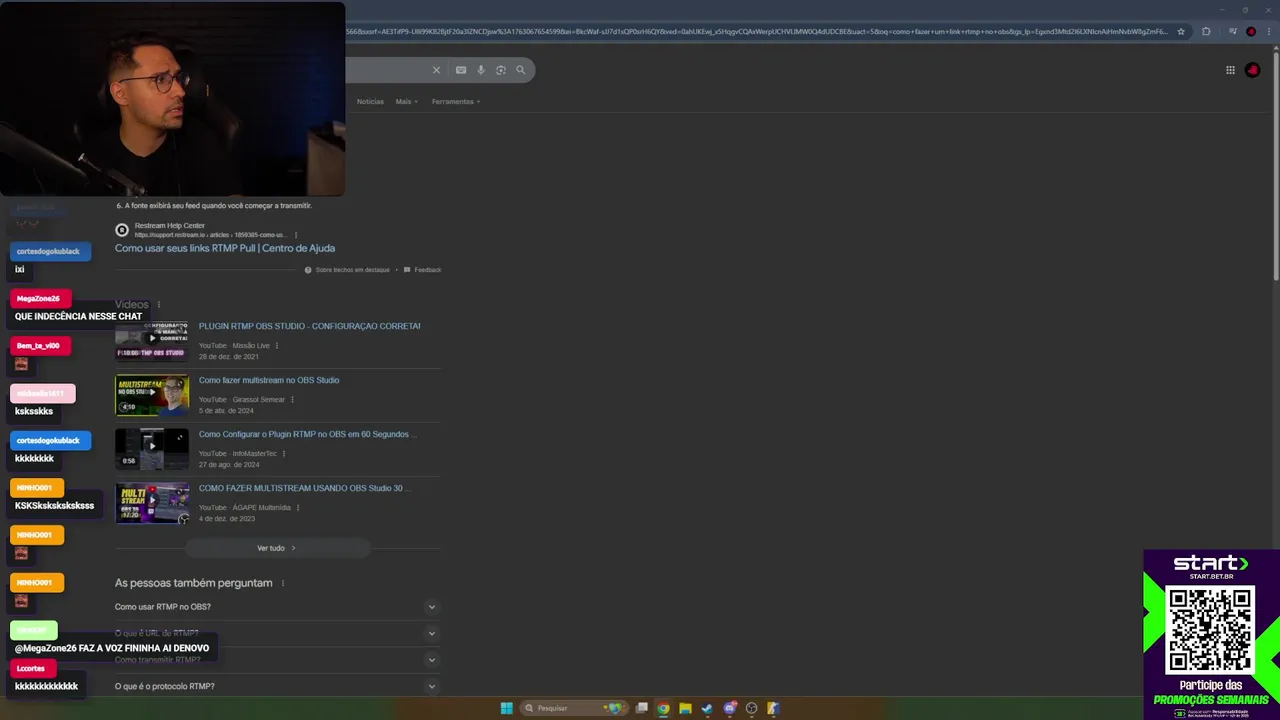The image size is (1280, 720).
Task: Open the virtual keyboard input icon
Action: (461, 70)
